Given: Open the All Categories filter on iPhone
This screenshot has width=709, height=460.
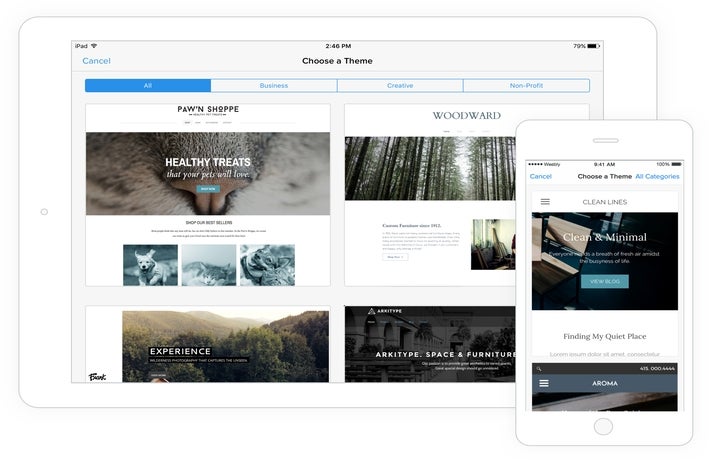Looking at the screenshot, I should coord(657,176).
